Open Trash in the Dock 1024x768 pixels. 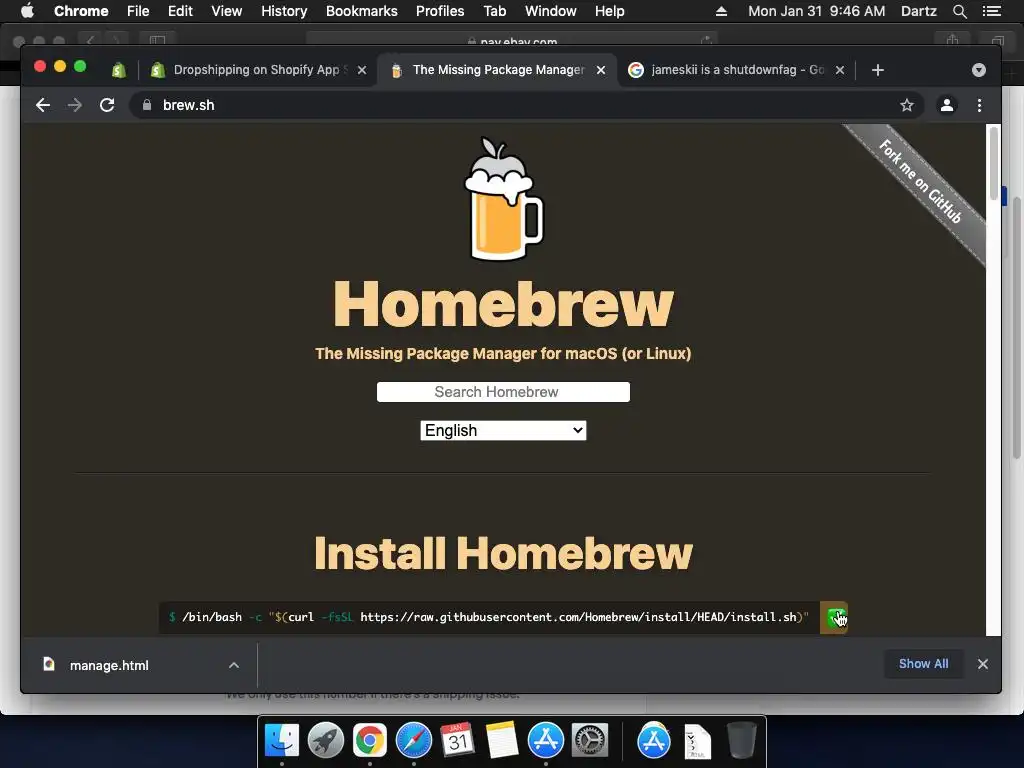742,741
